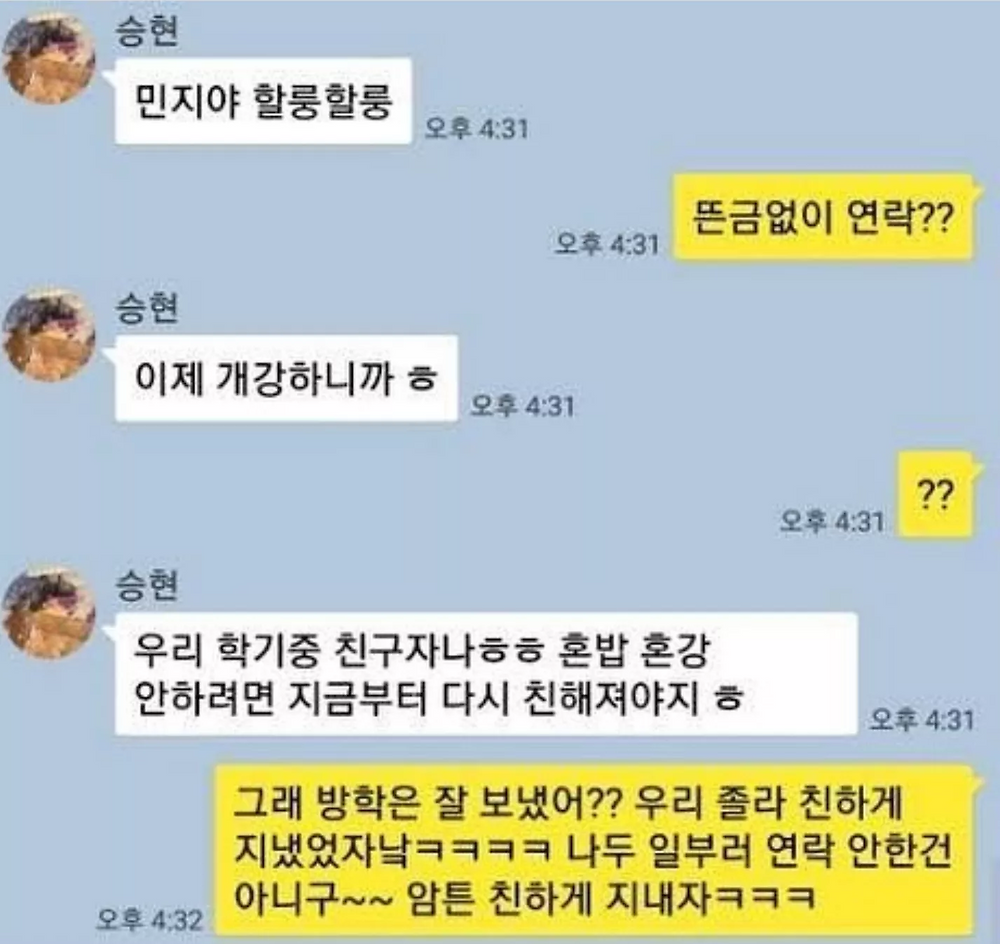The width and height of the screenshot is (1000, 944).
Task: Click sender name 승현 above '우리 학기중' message
Action: [x=147, y=584]
